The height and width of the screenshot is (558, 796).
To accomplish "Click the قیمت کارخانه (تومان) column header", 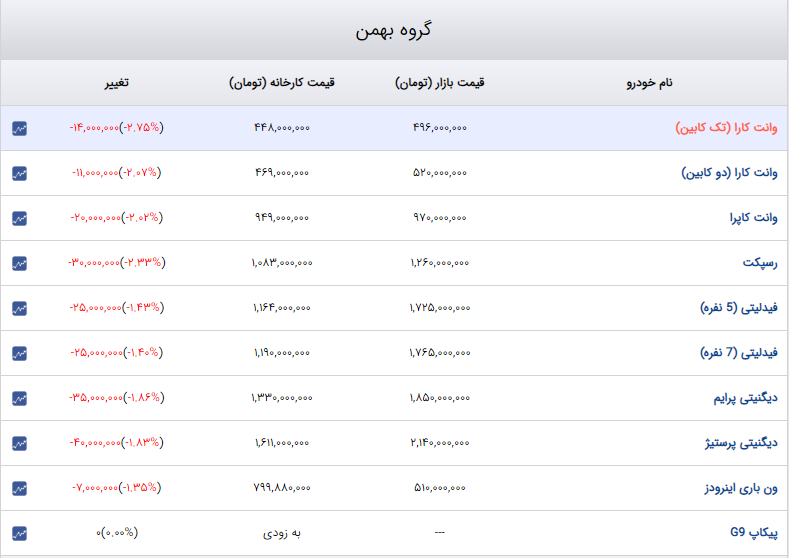I will (x=282, y=82).
